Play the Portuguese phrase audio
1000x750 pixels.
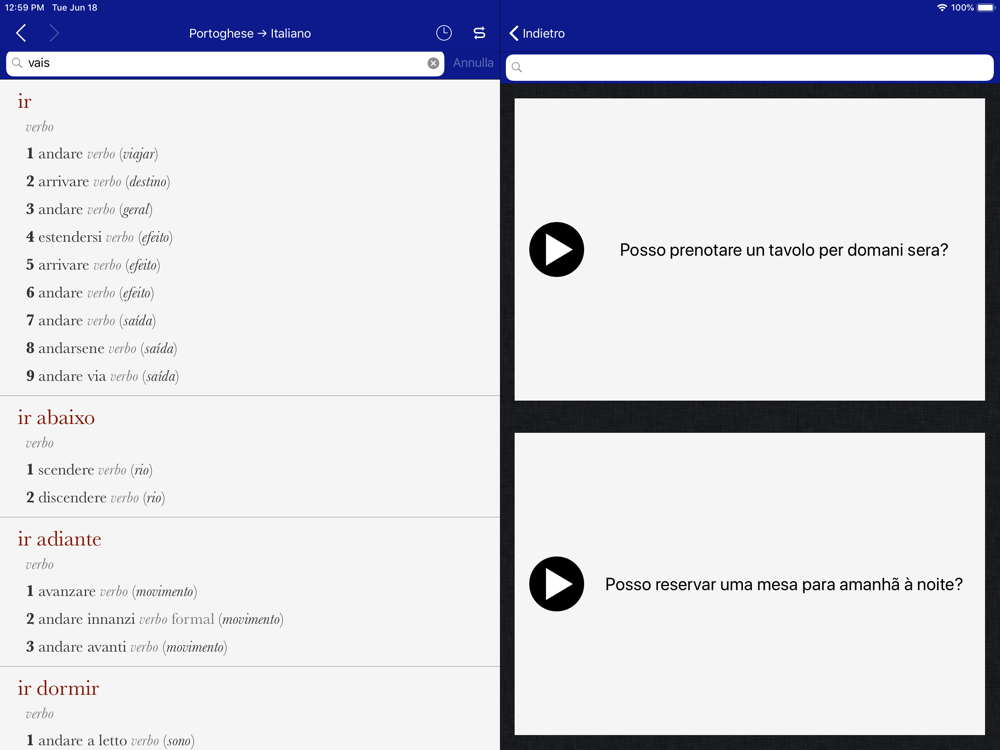[x=556, y=584]
